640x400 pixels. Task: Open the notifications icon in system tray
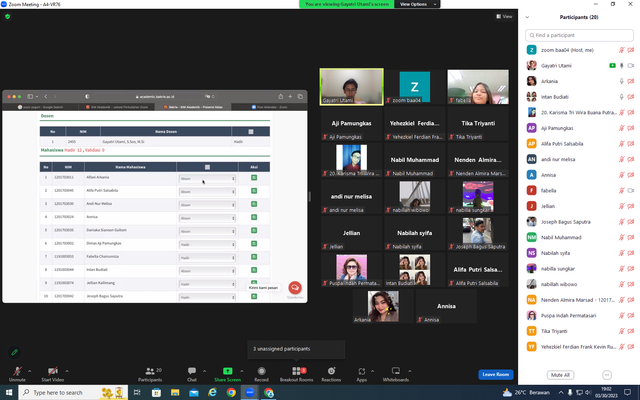tap(627, 392)
